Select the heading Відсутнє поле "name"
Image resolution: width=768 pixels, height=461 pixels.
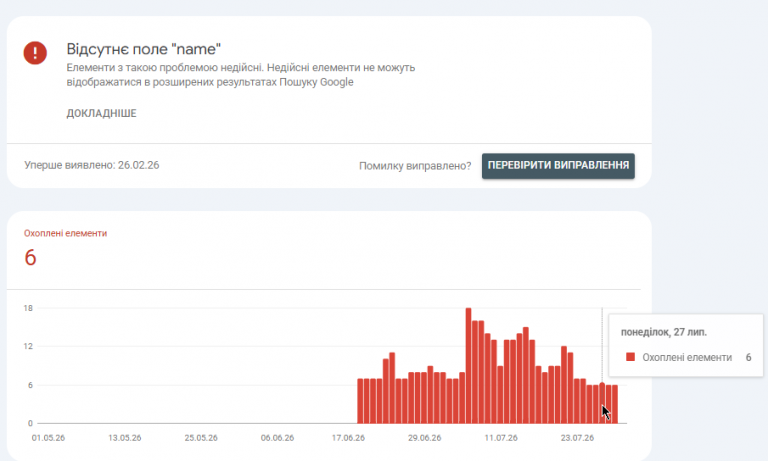tap(144, 49)
